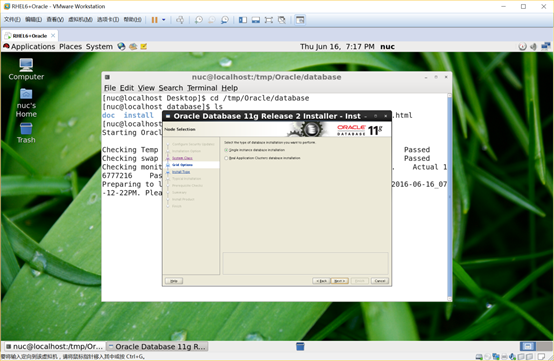This screenshot has width=554, height=361.
Task: Open the Trash desktop icon
Action: tap(26, 133)
